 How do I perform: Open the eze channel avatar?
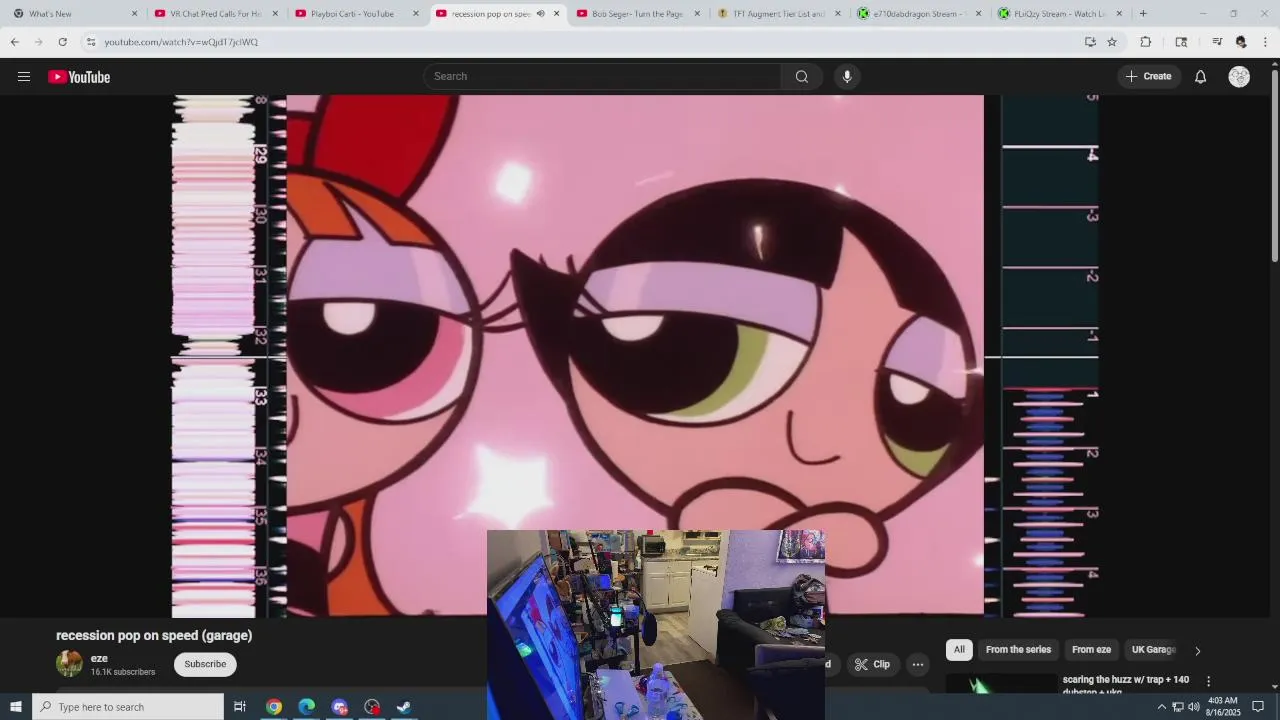[69, 664]
